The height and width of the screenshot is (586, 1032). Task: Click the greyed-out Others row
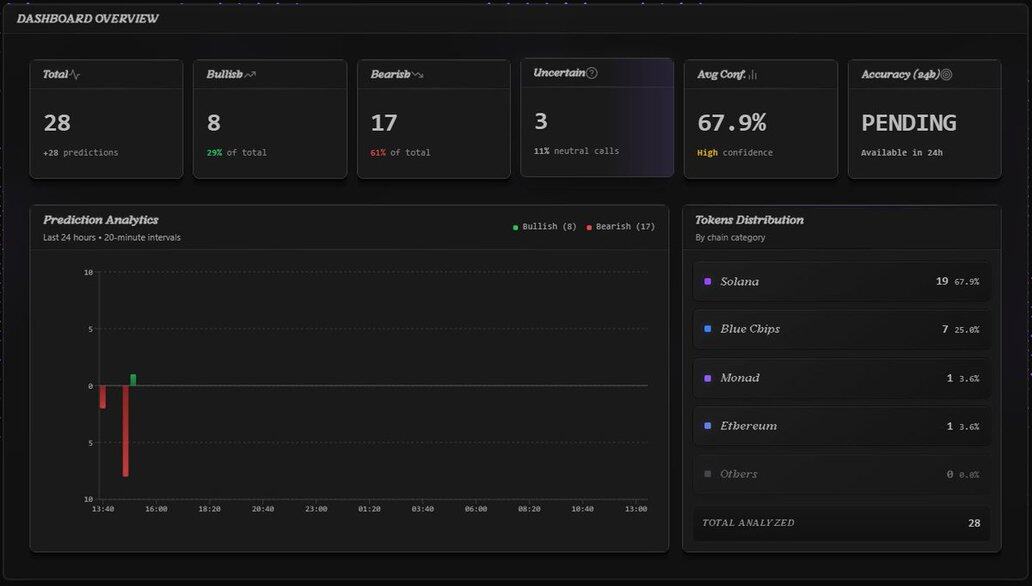841,474
